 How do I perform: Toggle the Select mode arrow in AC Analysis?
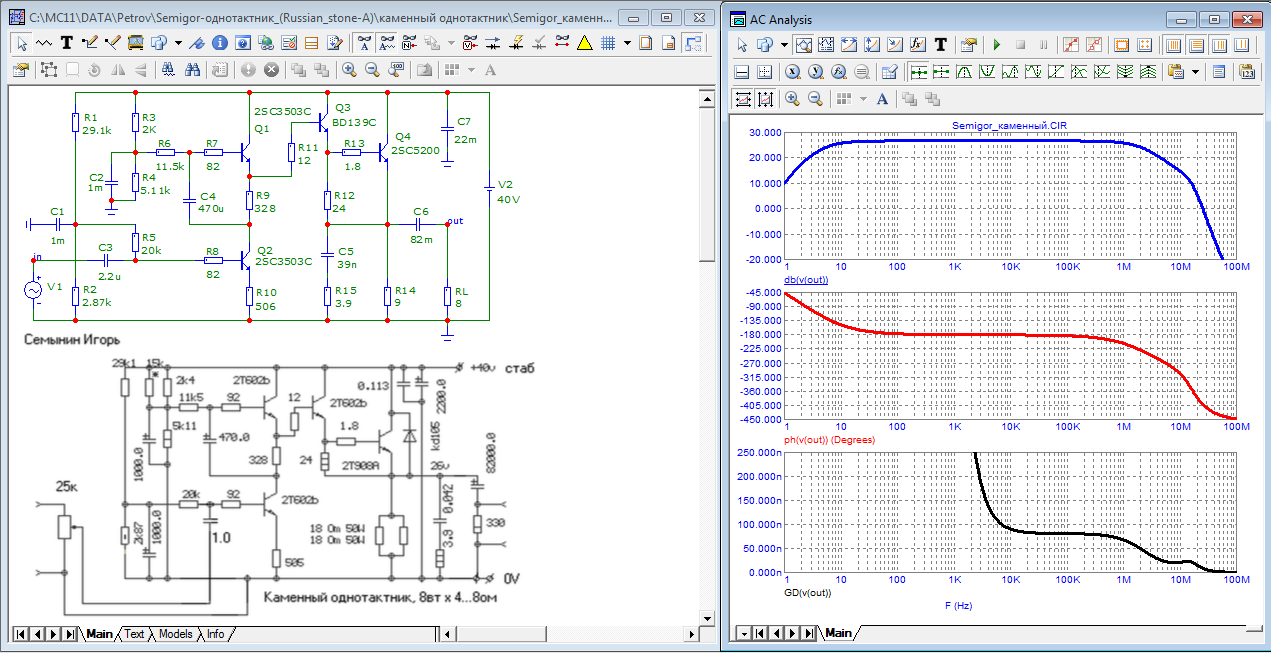(x=741, y=45)
